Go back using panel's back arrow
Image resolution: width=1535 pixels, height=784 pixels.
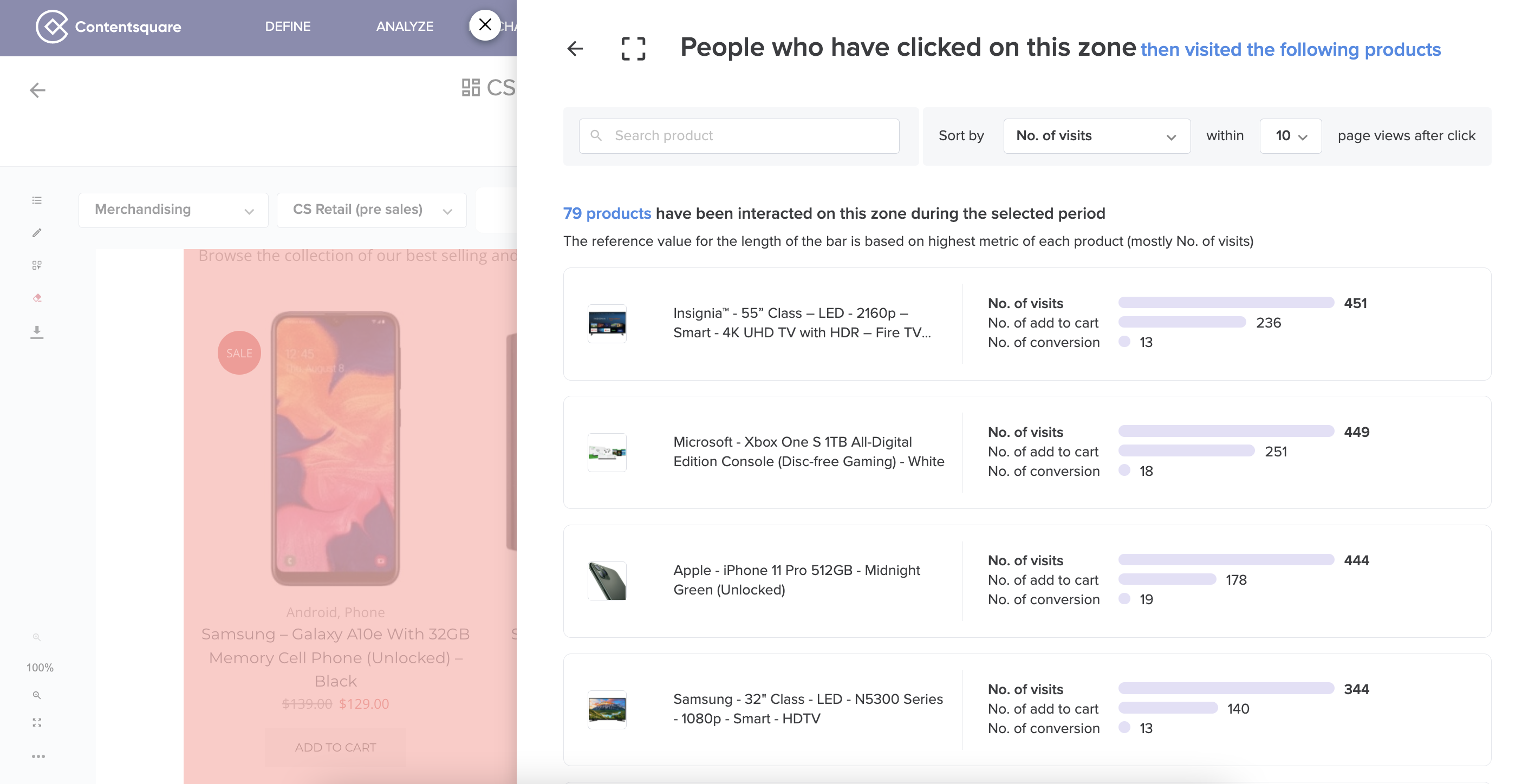(x=575, y=49)
